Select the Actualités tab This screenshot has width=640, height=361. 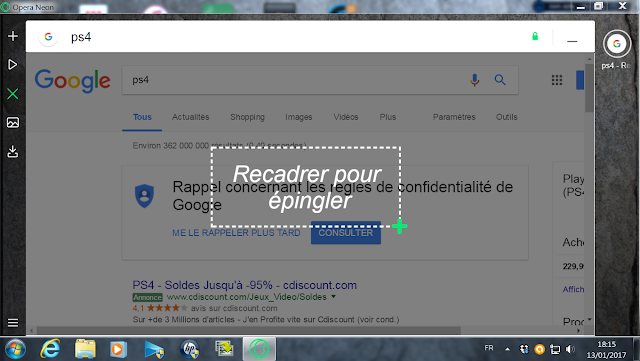[191, 117]
